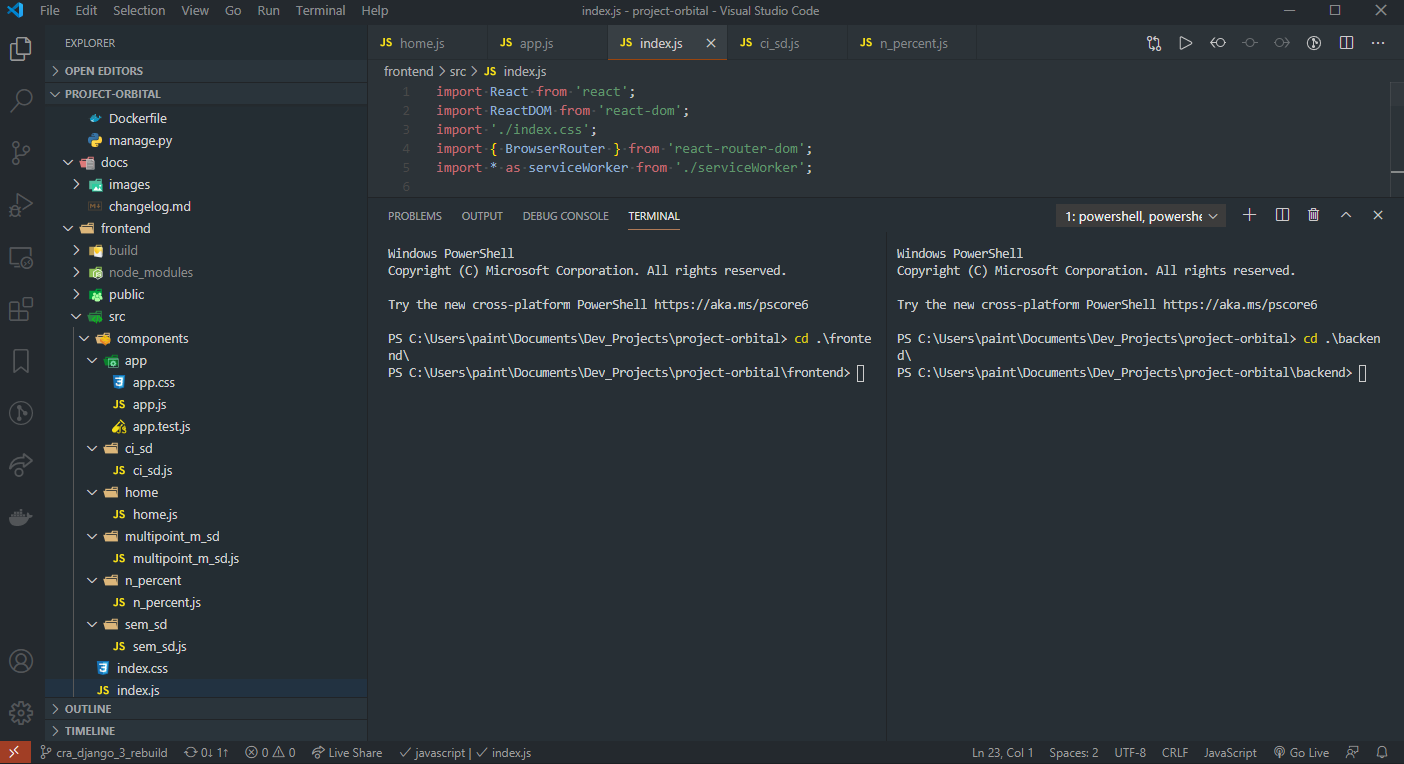Image resolution: width=1404 pixels, height=764 pixels.
Task: Expand the Open Editors section
Action: coord(207,71)
